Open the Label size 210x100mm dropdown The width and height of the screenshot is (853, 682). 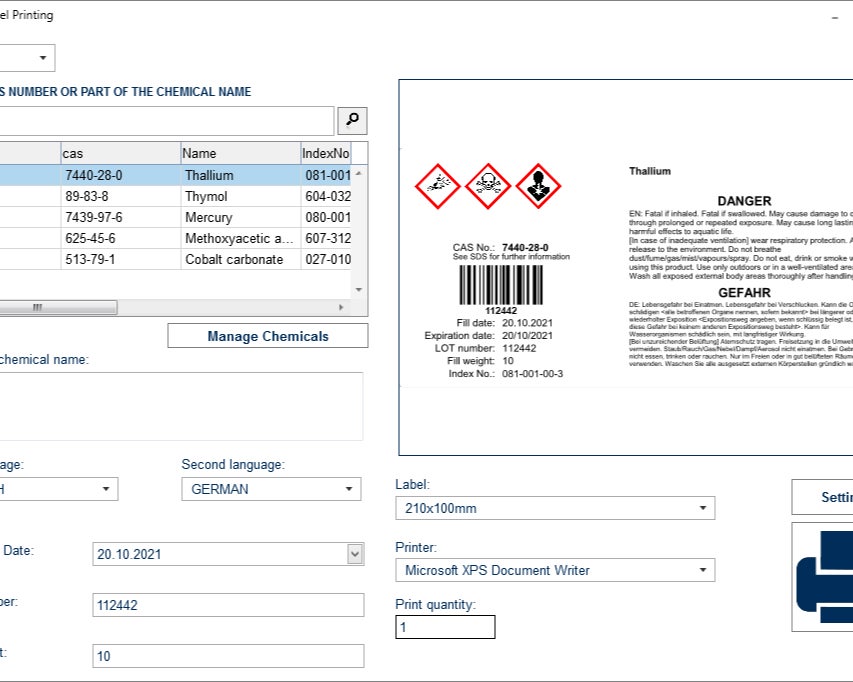(x=704, y=508)
